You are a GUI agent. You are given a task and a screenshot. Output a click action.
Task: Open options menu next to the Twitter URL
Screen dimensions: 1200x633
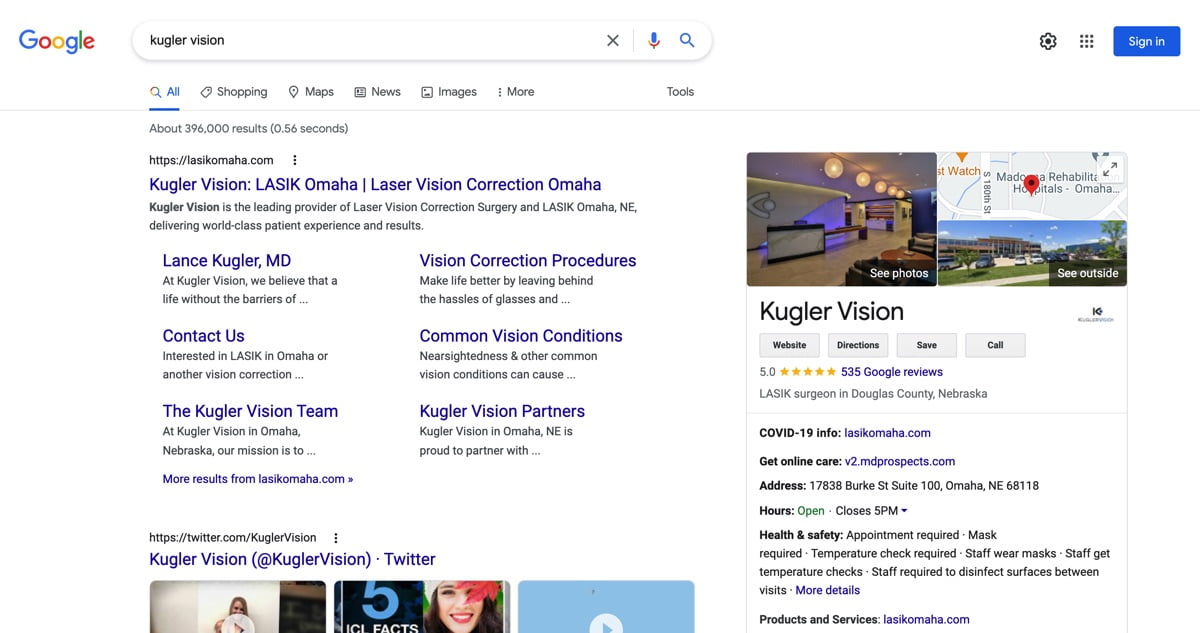tap(336, 537)
